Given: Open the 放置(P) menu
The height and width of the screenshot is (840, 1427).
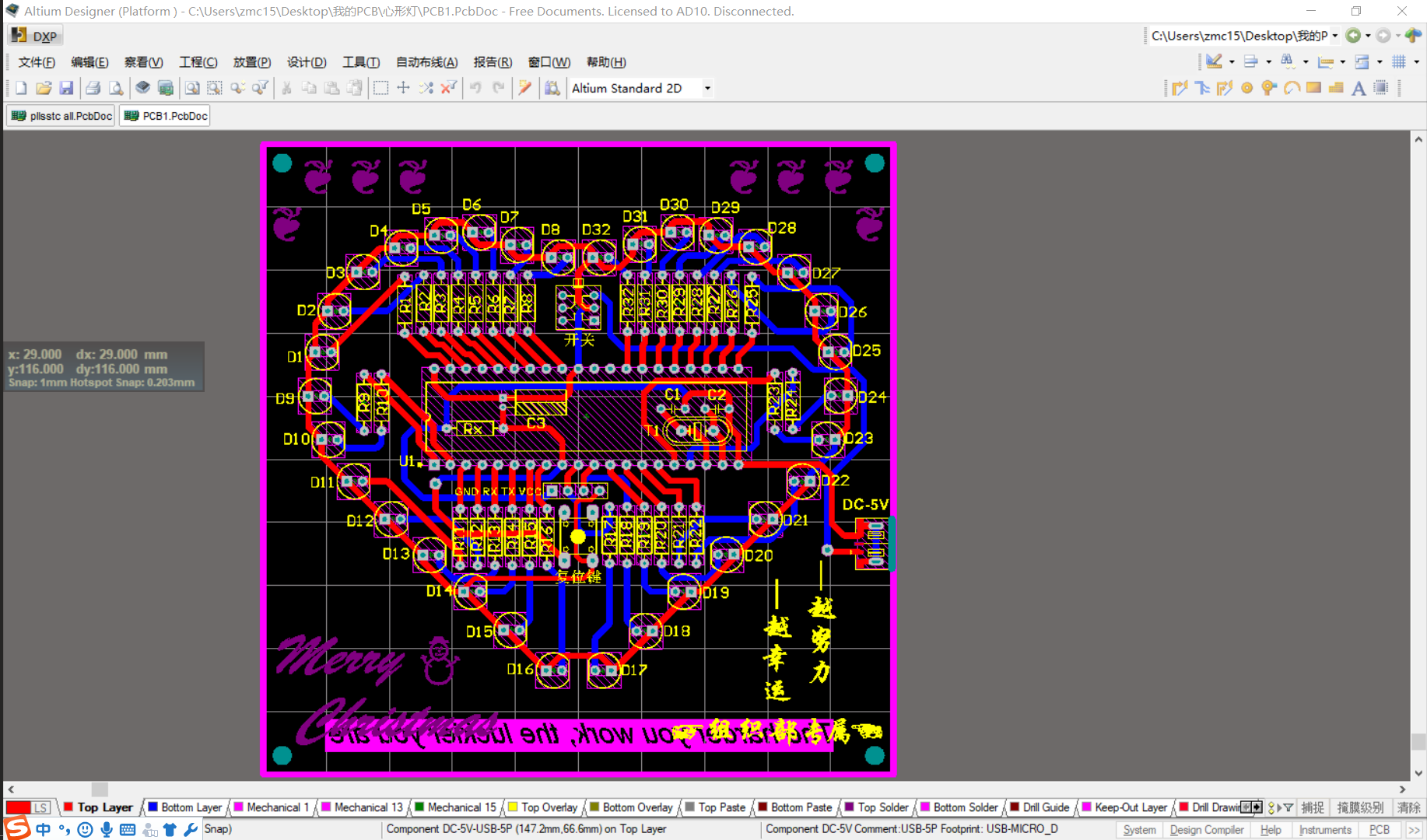Looking at the screenshot, I should 252,62.
